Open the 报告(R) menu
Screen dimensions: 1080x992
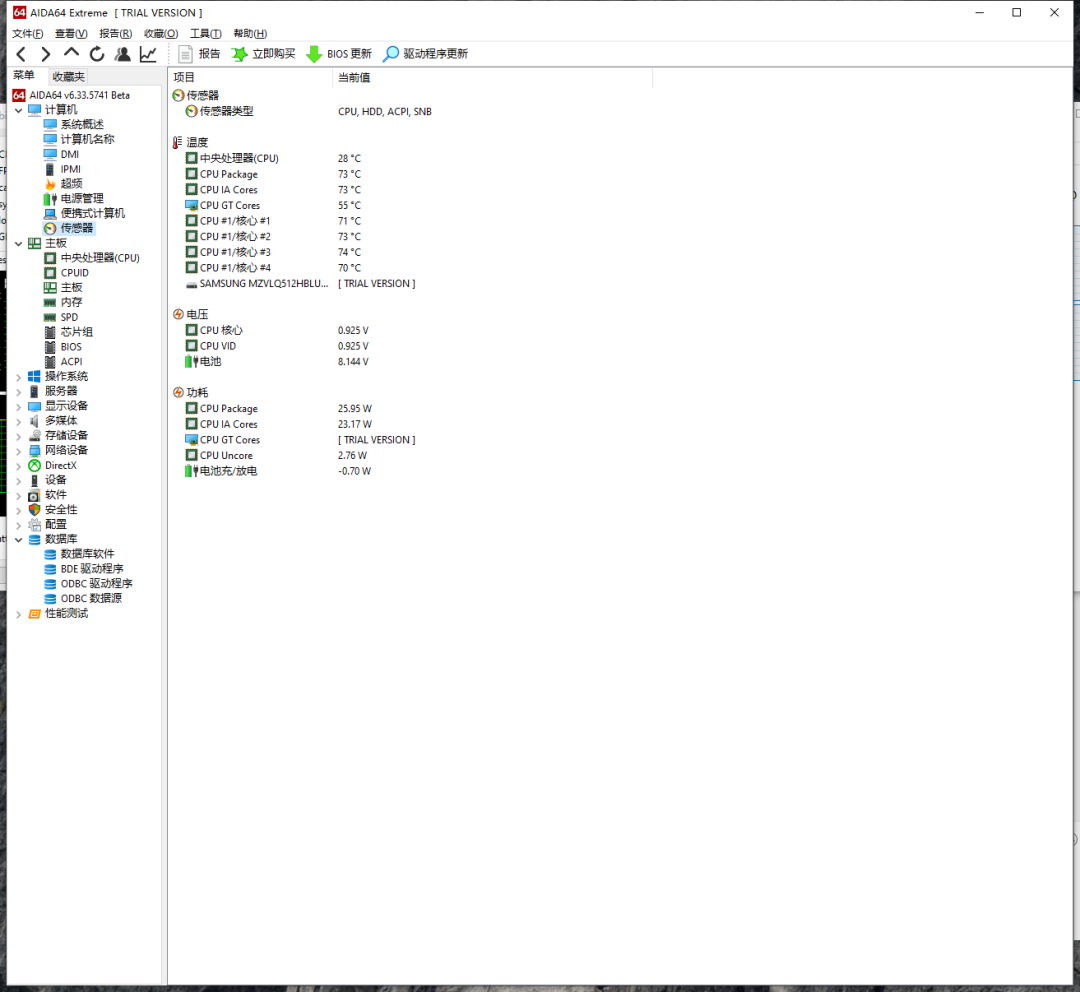[116, 34]
